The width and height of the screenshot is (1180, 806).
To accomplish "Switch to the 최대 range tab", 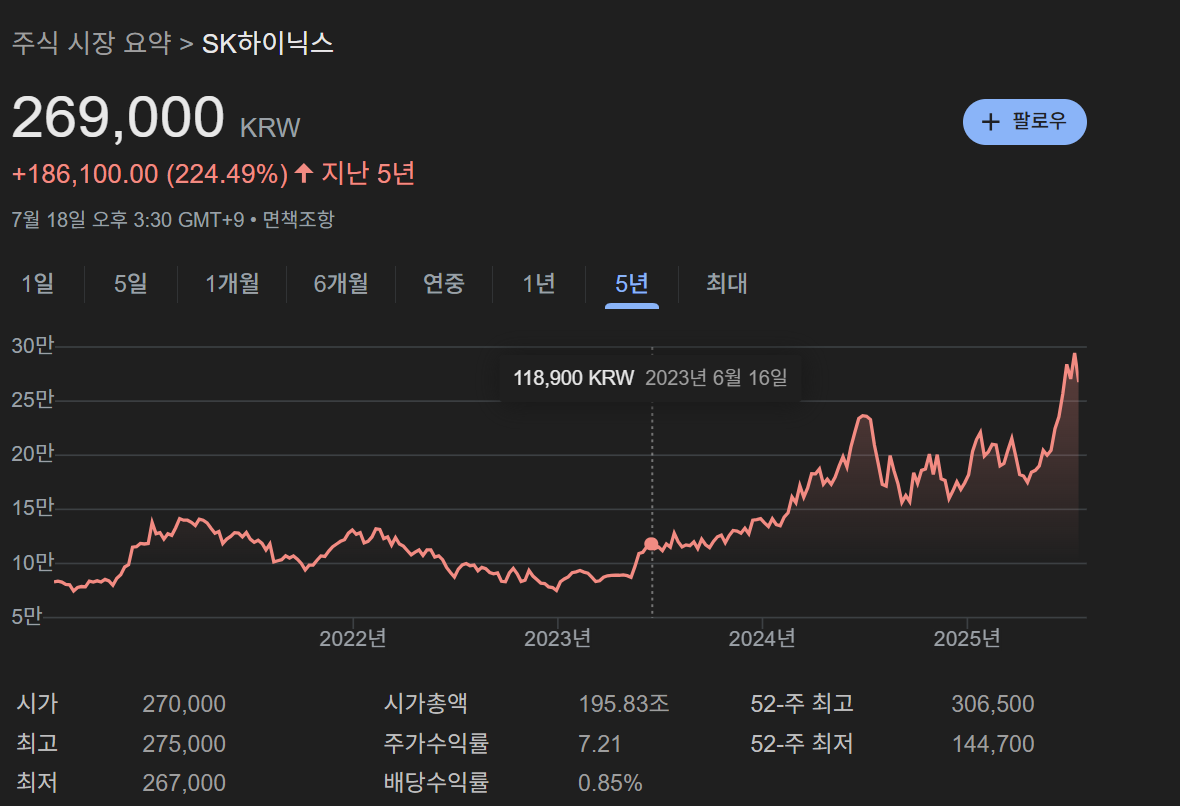I will pos(726,284).
